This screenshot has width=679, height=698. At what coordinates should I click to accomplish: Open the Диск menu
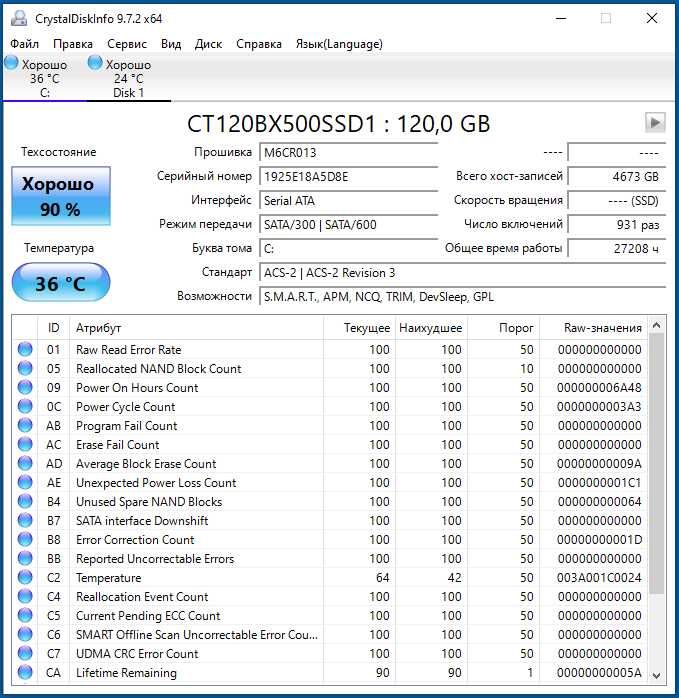coord(208,44)
